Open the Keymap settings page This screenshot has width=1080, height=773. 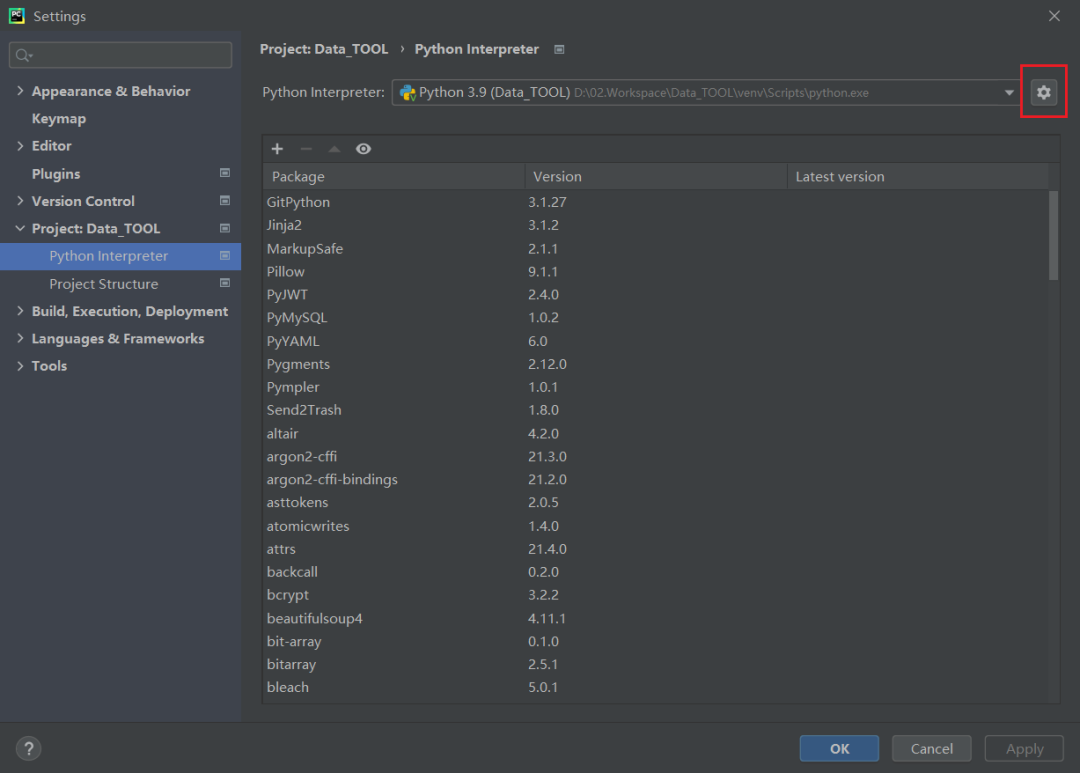[59, 119]
